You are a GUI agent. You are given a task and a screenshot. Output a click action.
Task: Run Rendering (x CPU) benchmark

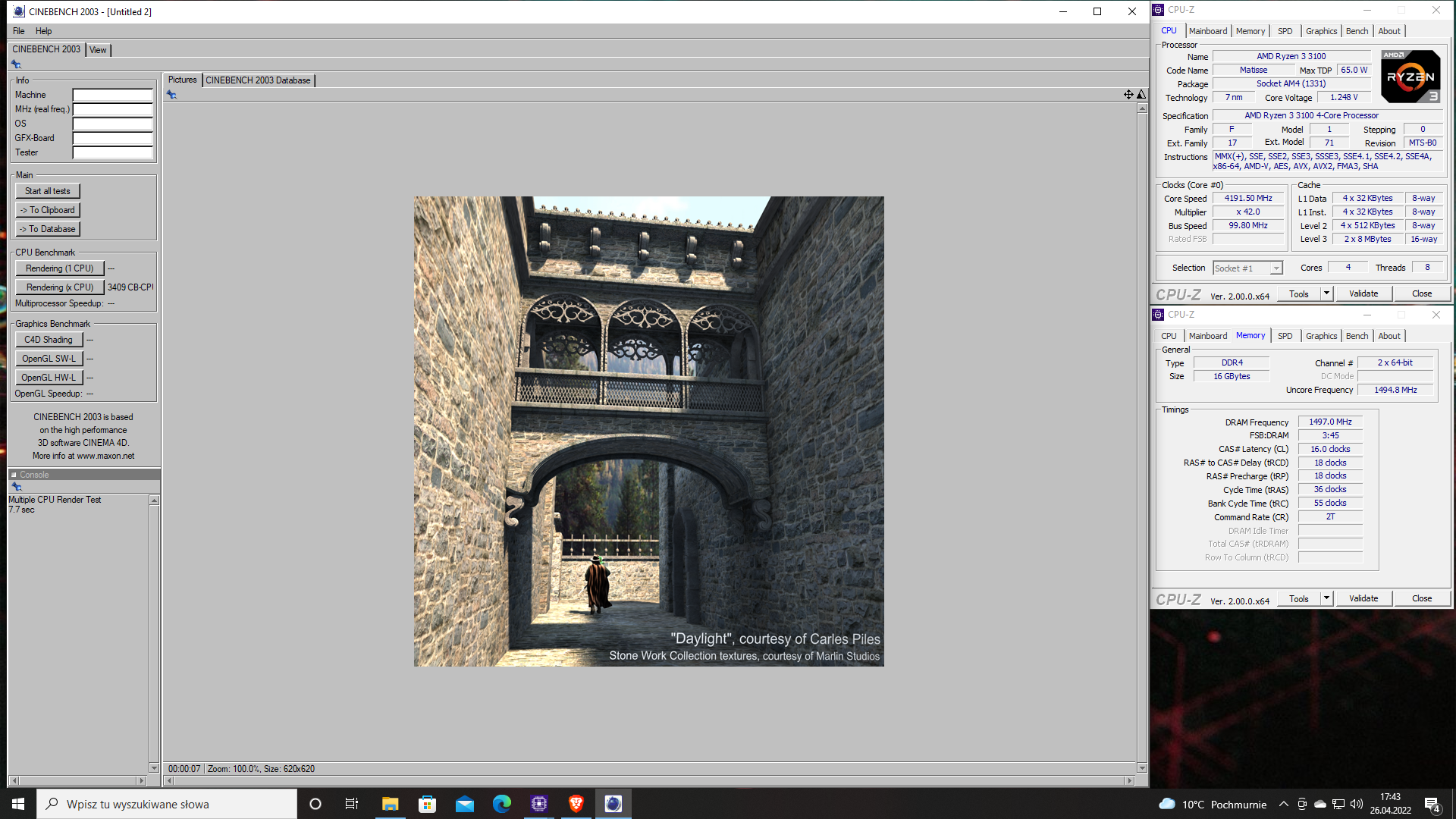click(x=60, y=287)
